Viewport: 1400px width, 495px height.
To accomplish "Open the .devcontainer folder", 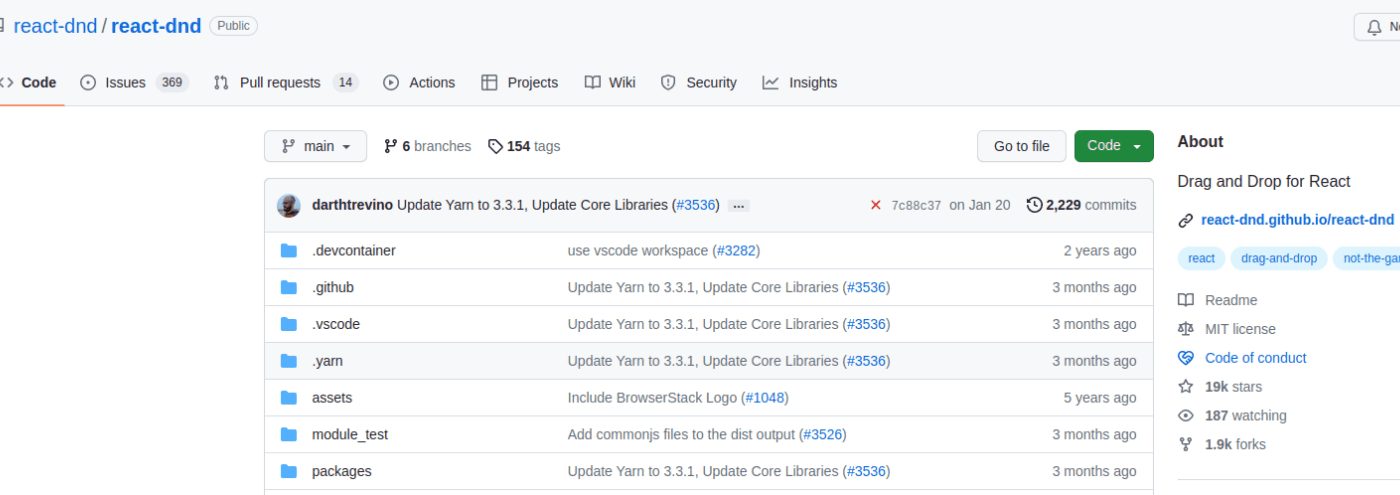I will pyautogui.click(x=354, y=251).
